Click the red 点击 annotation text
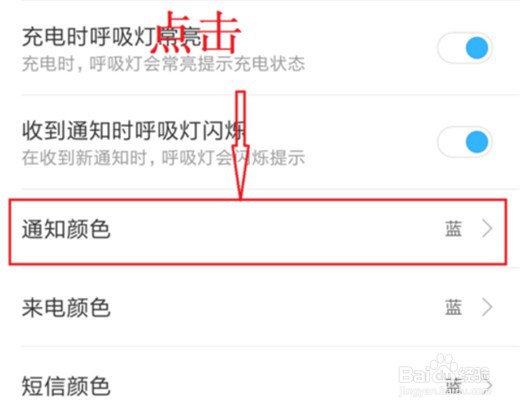Viewport: 520px width, 409px height. click(195, 32)
